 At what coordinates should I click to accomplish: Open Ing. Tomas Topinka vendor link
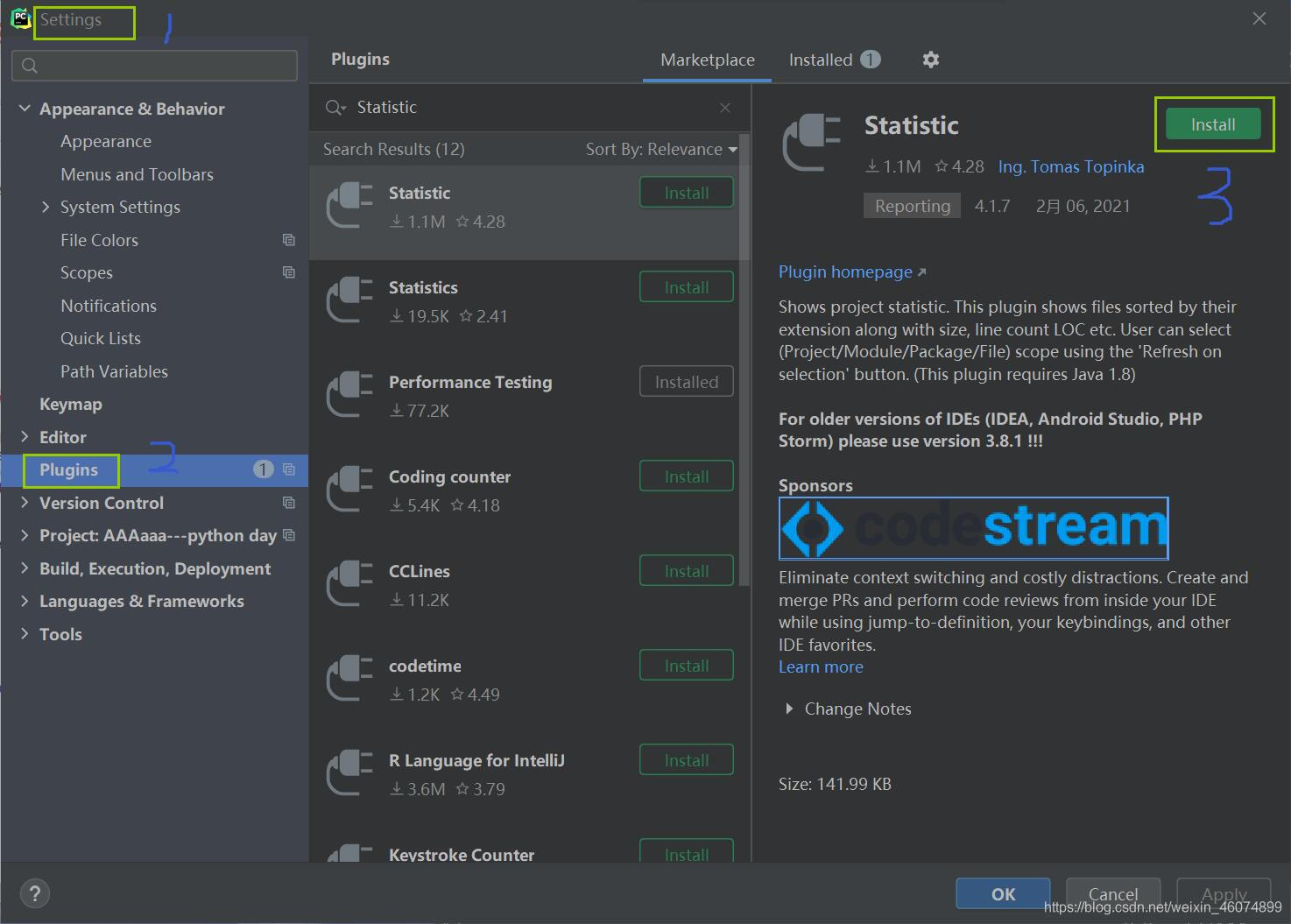click(1070, 166)
